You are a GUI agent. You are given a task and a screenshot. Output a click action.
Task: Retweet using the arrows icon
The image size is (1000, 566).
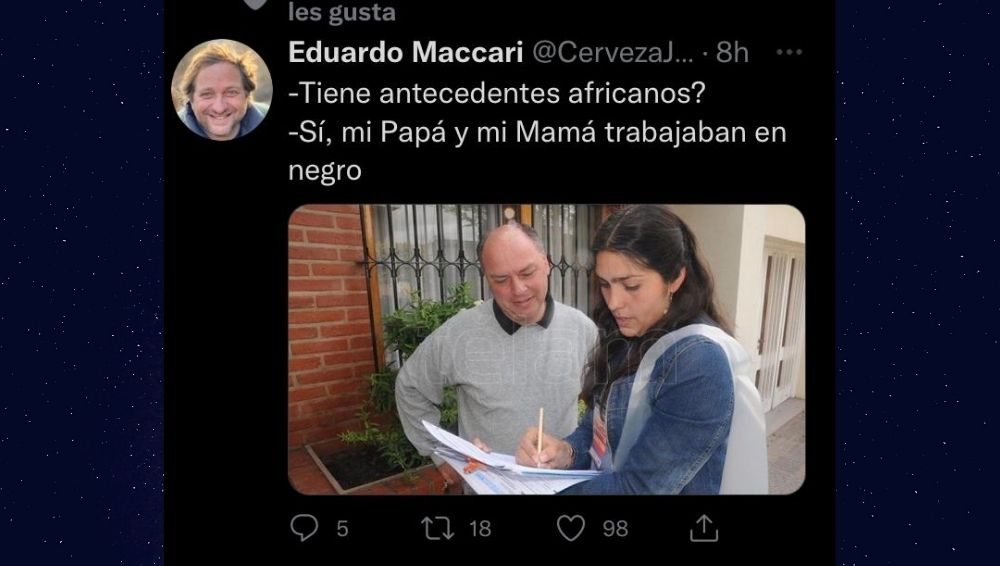point(438,528)
